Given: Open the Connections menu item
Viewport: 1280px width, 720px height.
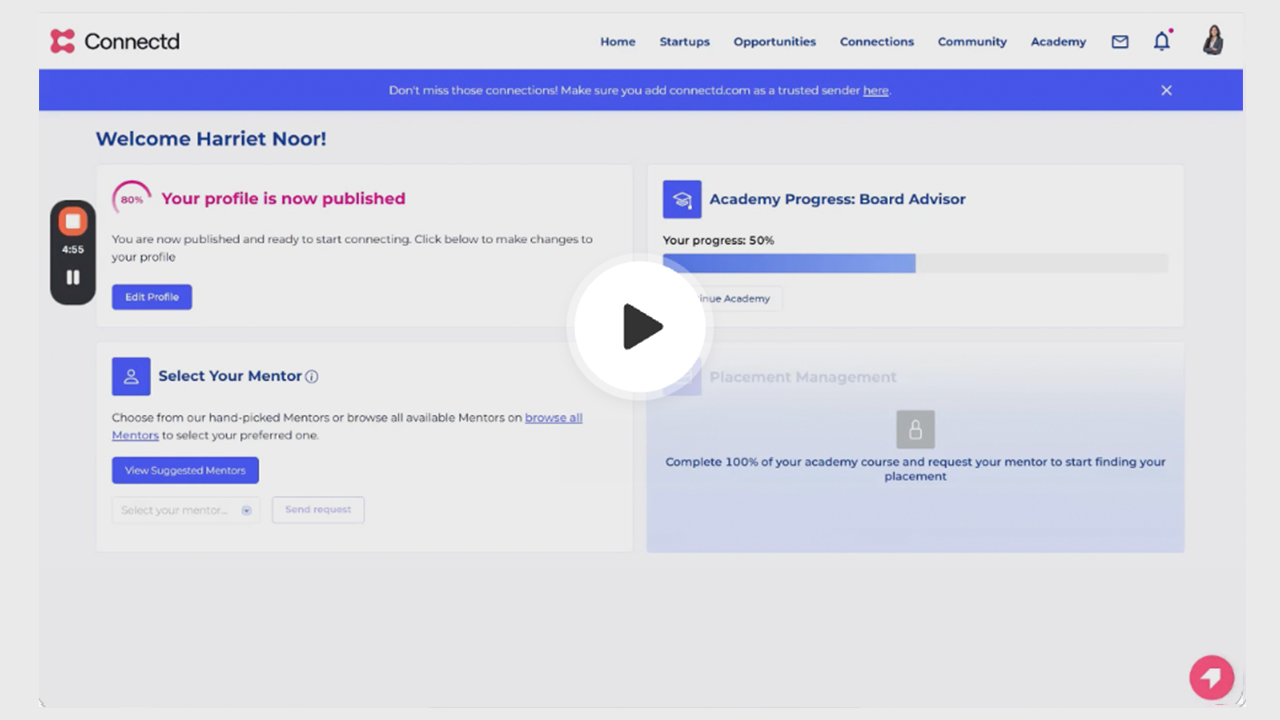Looking at the screenshot, I should [877, 42].
